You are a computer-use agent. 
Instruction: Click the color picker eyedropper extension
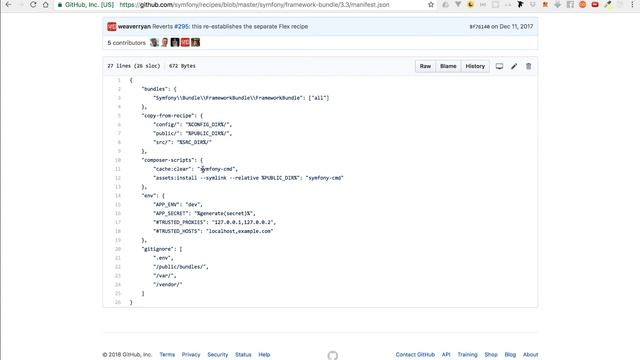(x=608, y=5)
